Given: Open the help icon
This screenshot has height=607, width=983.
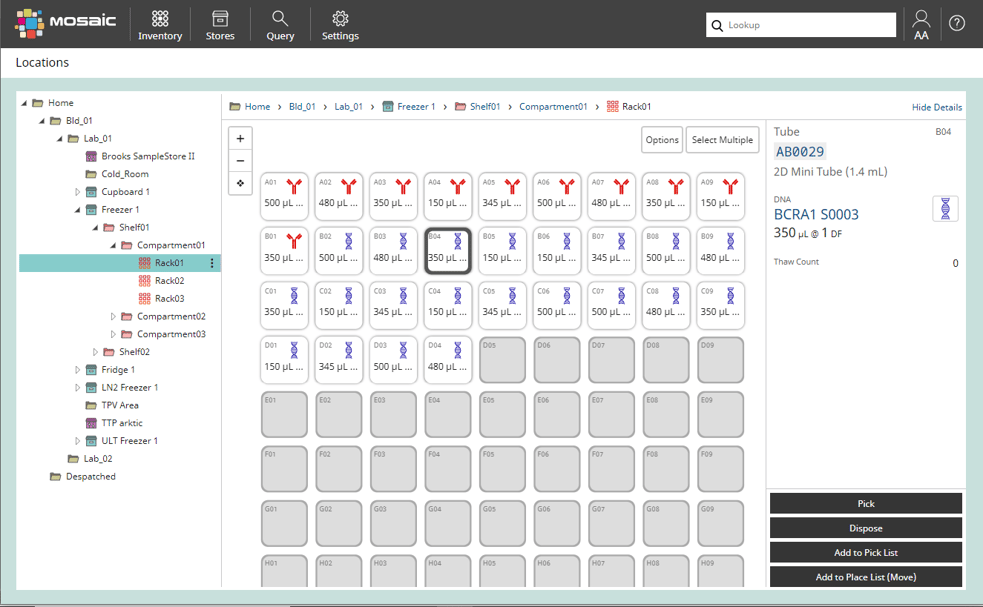Looking at the screenshot, I should (x=958, y=24).
